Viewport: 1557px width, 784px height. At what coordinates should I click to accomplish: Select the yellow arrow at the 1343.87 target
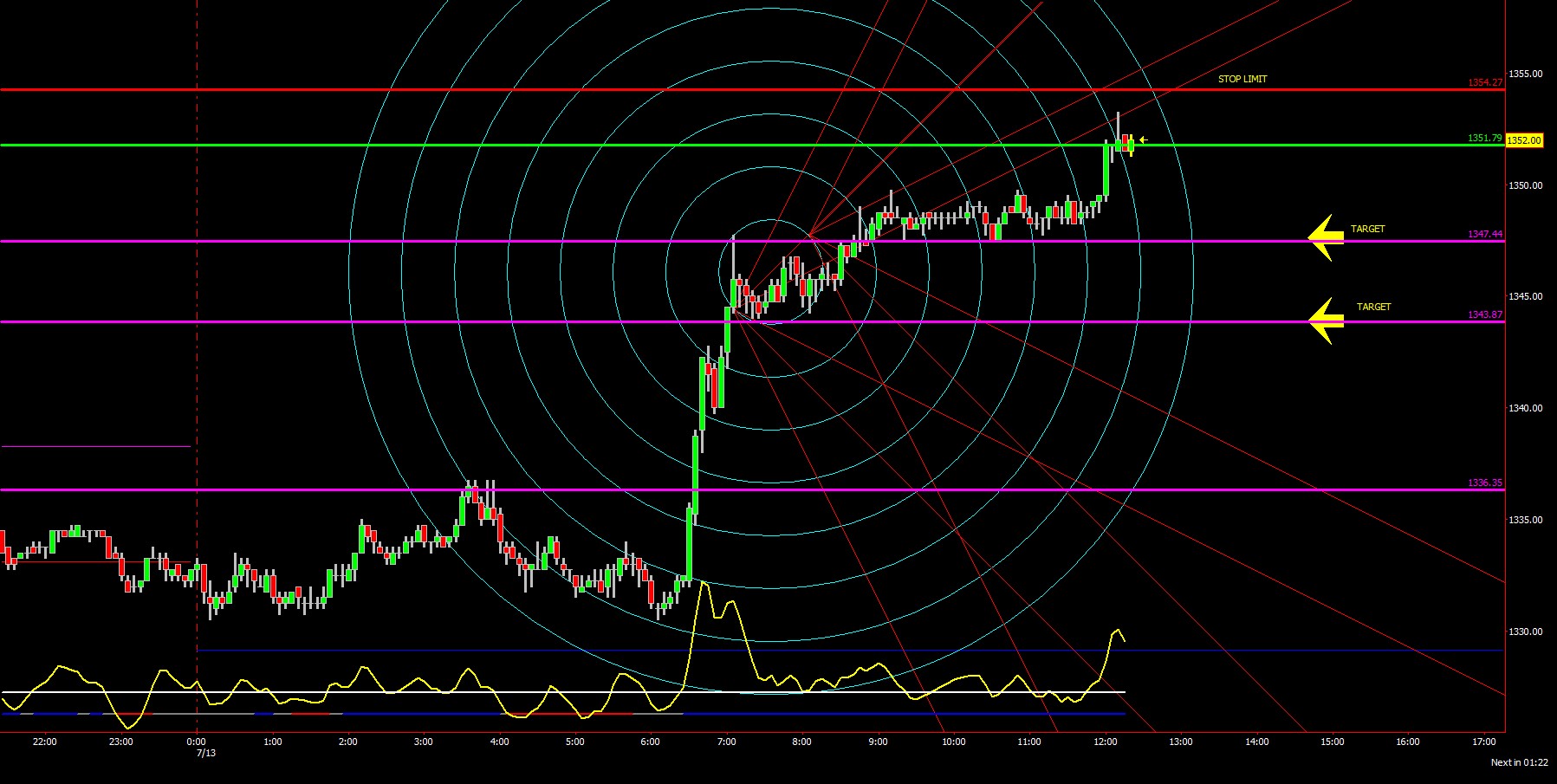(x=1326, y=321)
